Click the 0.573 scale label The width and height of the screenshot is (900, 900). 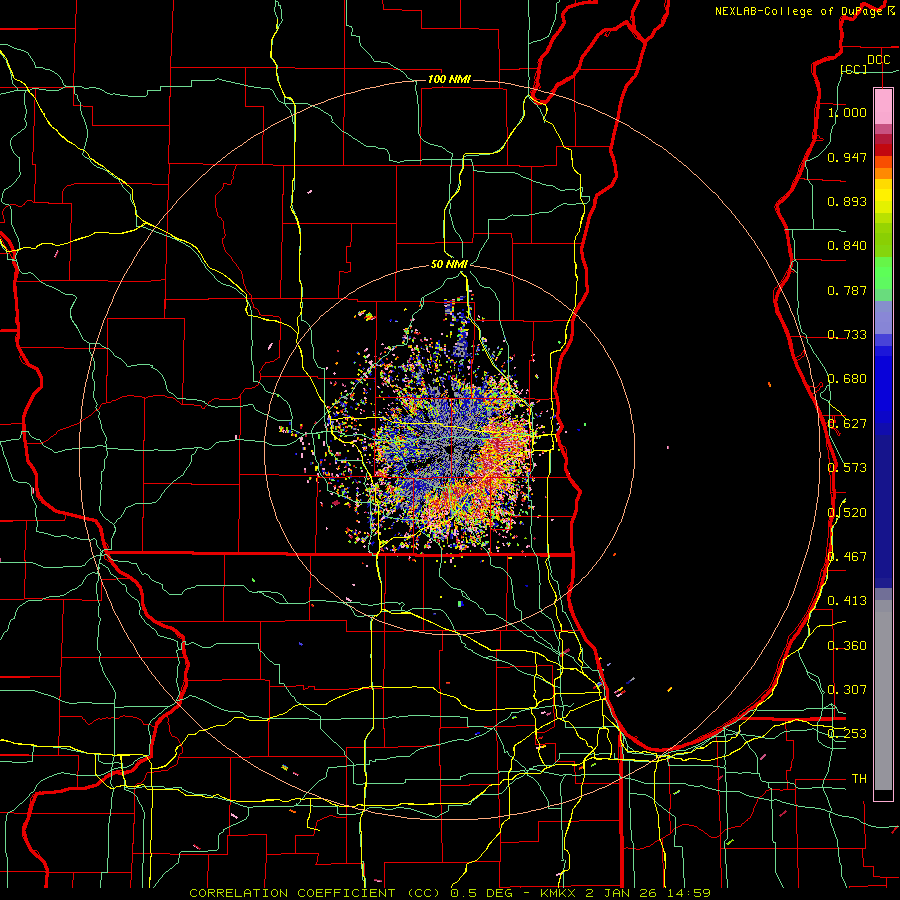click(x=847, y=467)
